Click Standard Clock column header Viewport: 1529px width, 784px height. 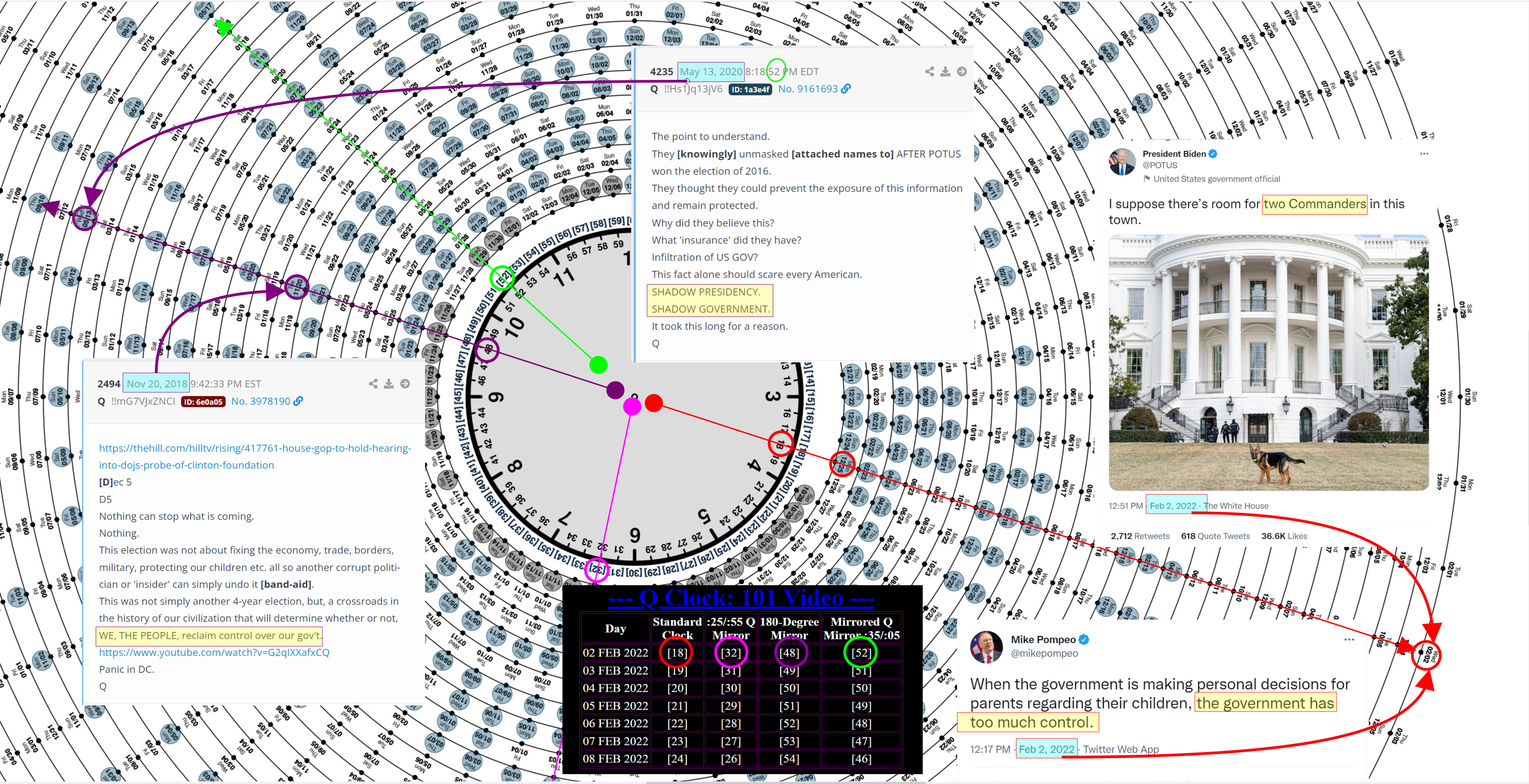click(x=677, y=629)
